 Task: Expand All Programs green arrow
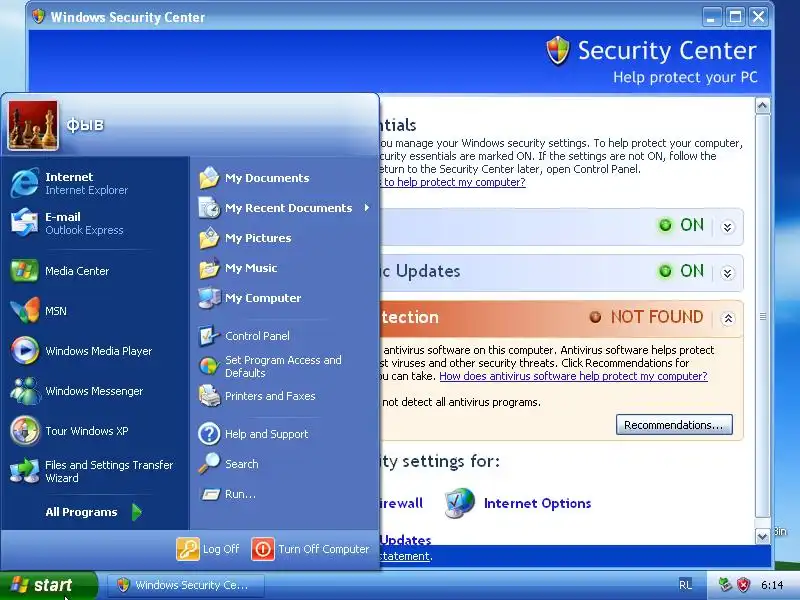137,512
